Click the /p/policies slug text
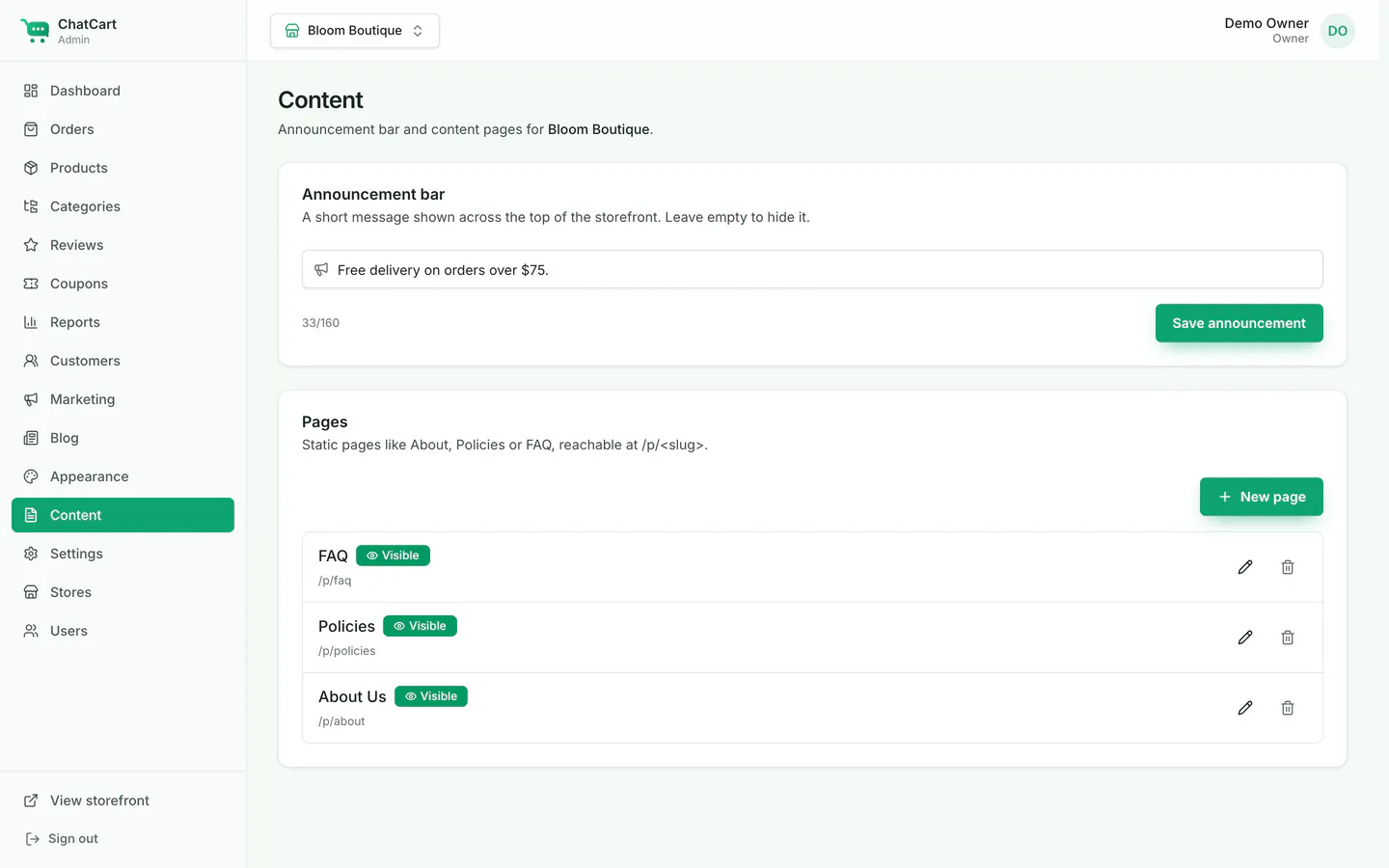The width and height of the screenshot is (1389, 868). coord(347,651)
